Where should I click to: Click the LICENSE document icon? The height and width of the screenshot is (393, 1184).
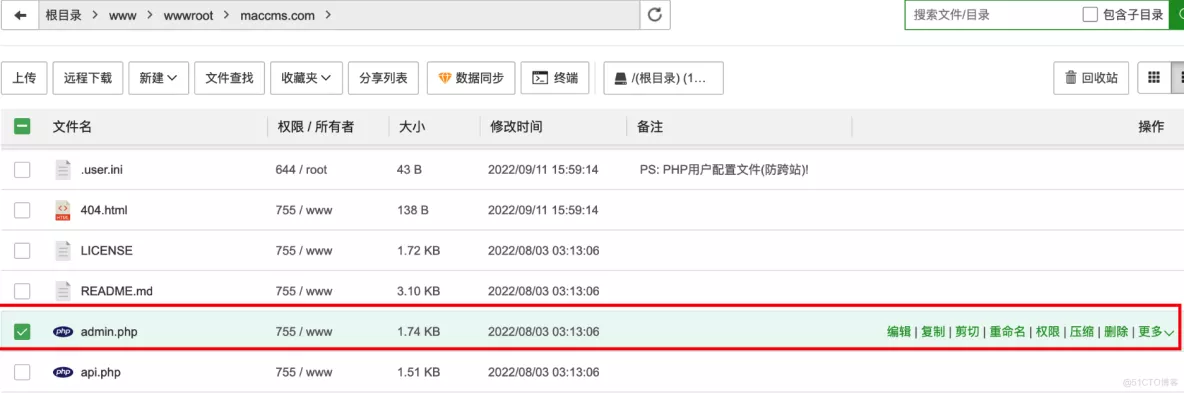(x=63, y=250)
